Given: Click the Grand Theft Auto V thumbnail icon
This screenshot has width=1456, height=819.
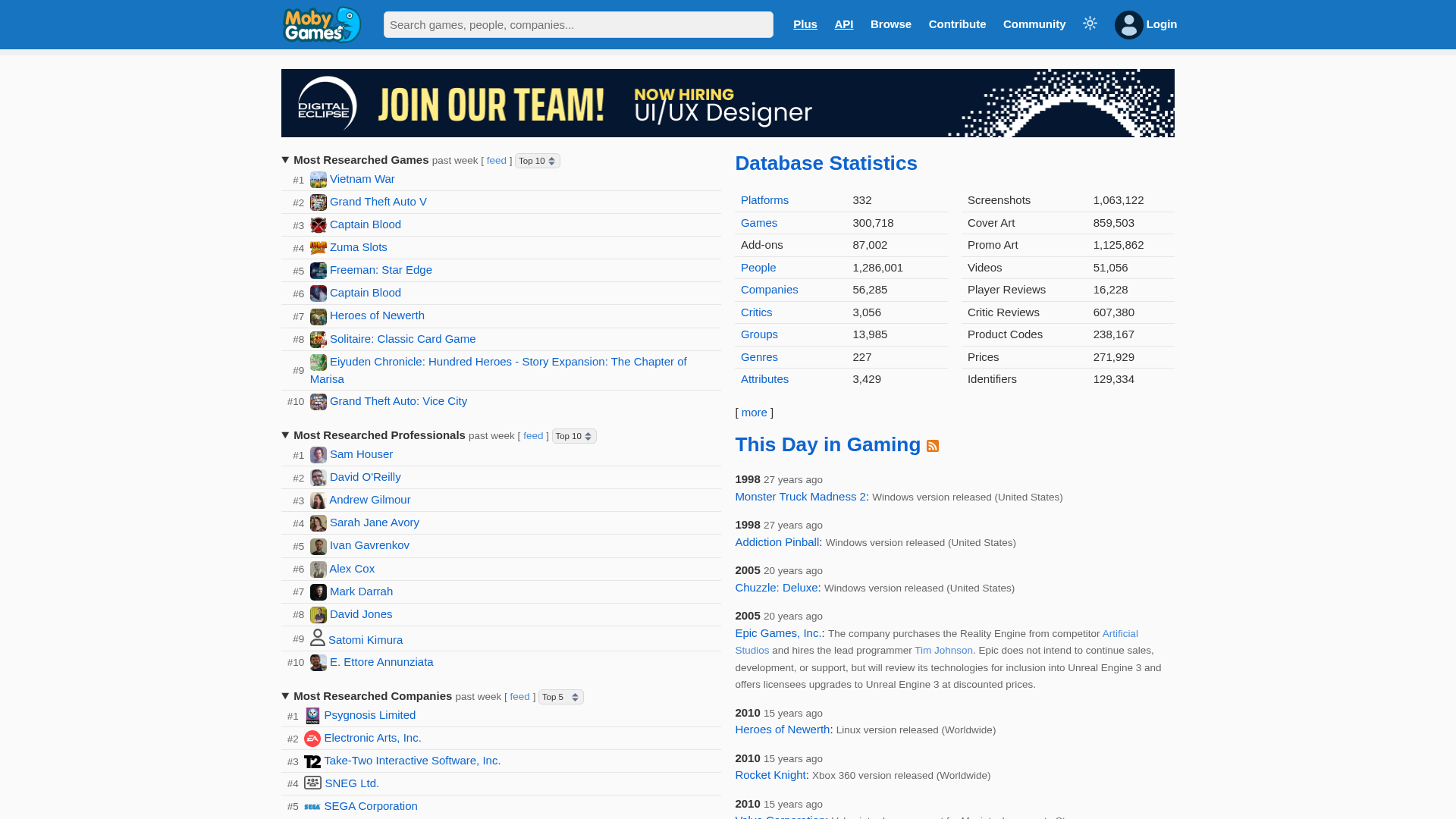Looking at the screenshot, I should [x=318, y=202].
